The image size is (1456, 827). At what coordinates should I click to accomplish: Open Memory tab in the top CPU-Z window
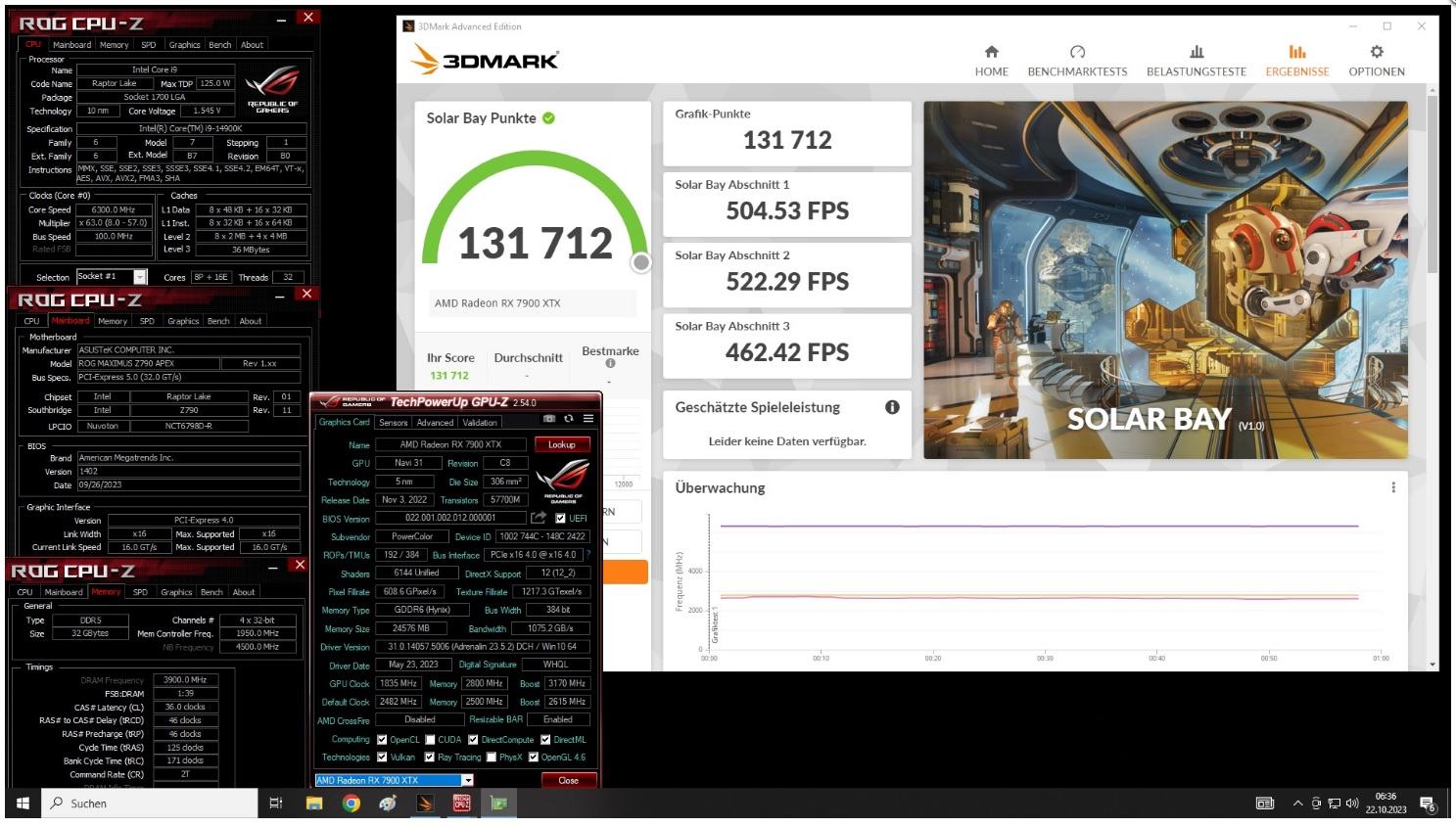point(114,45)
